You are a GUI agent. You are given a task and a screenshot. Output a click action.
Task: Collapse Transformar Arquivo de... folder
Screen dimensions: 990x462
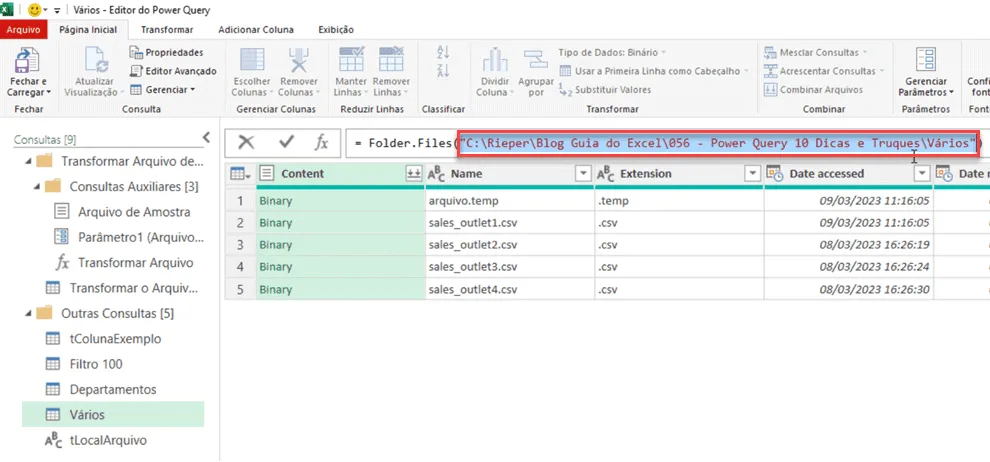tap(28, 162)
